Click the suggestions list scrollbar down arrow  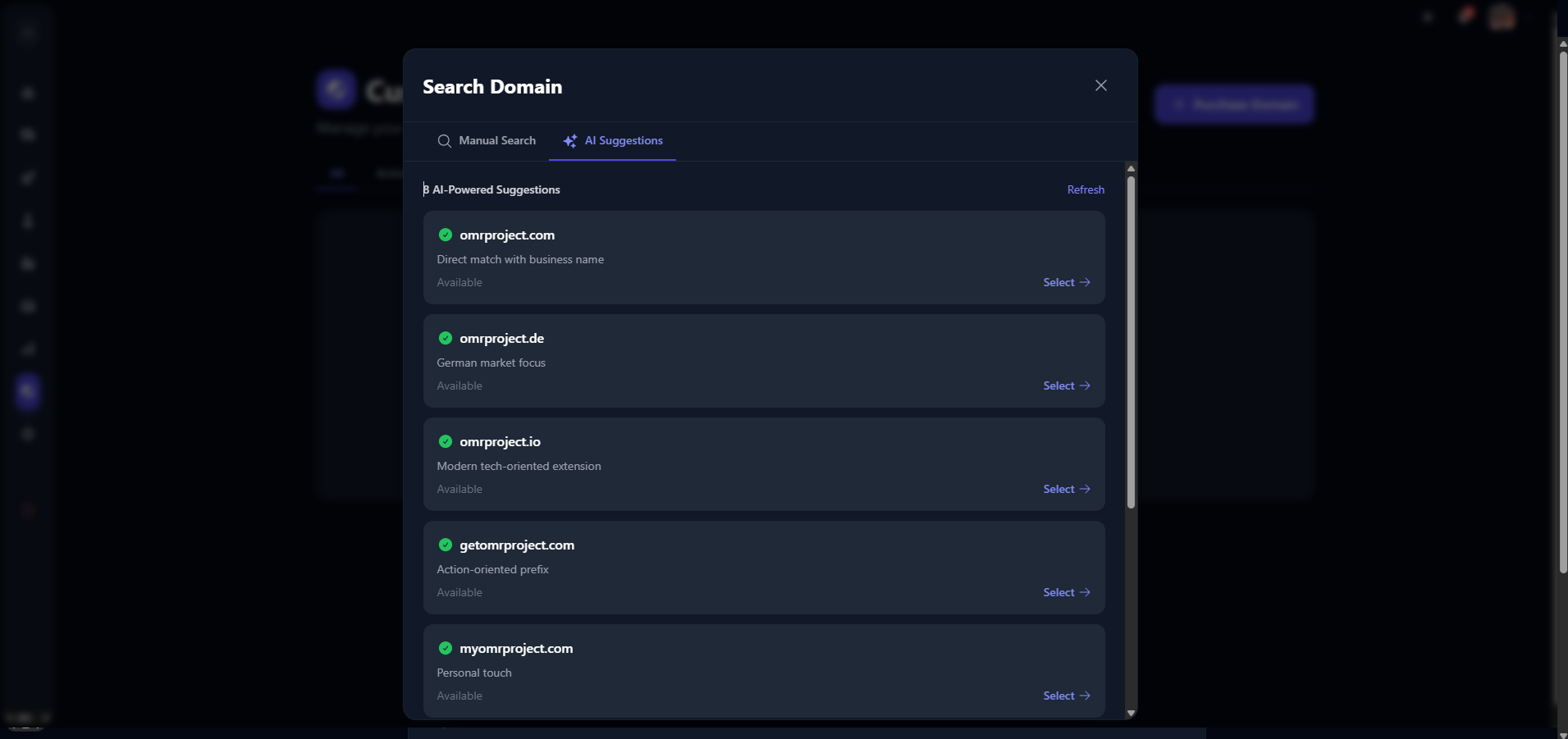(x=1131, y=712)
